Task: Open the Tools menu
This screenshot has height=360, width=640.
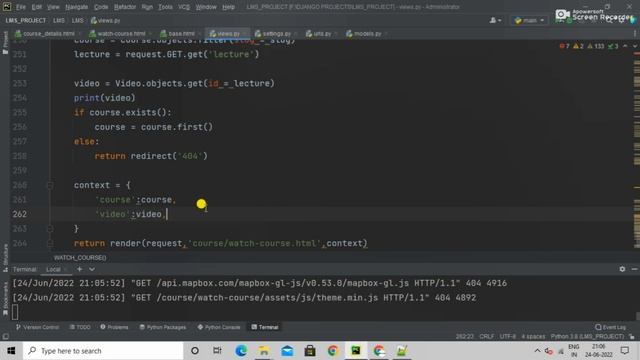Action: (x=165, y=7)
